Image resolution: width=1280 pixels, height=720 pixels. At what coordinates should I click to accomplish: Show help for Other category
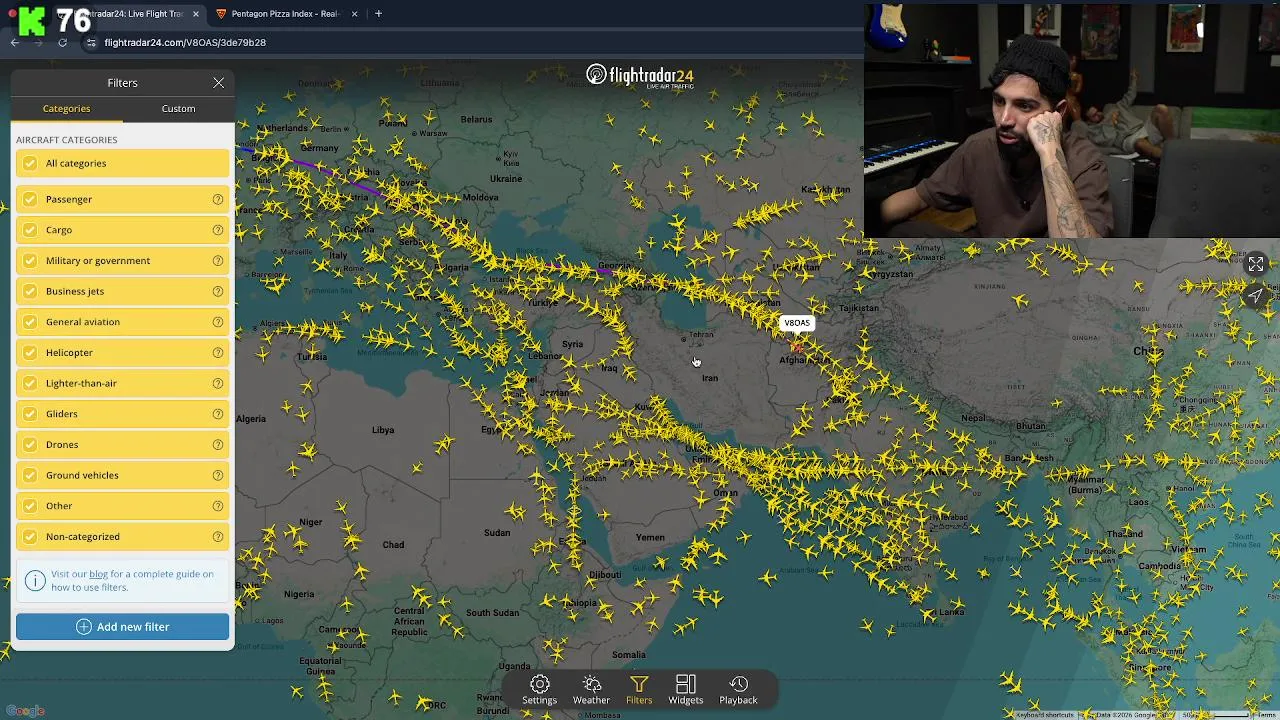(217, 506)
